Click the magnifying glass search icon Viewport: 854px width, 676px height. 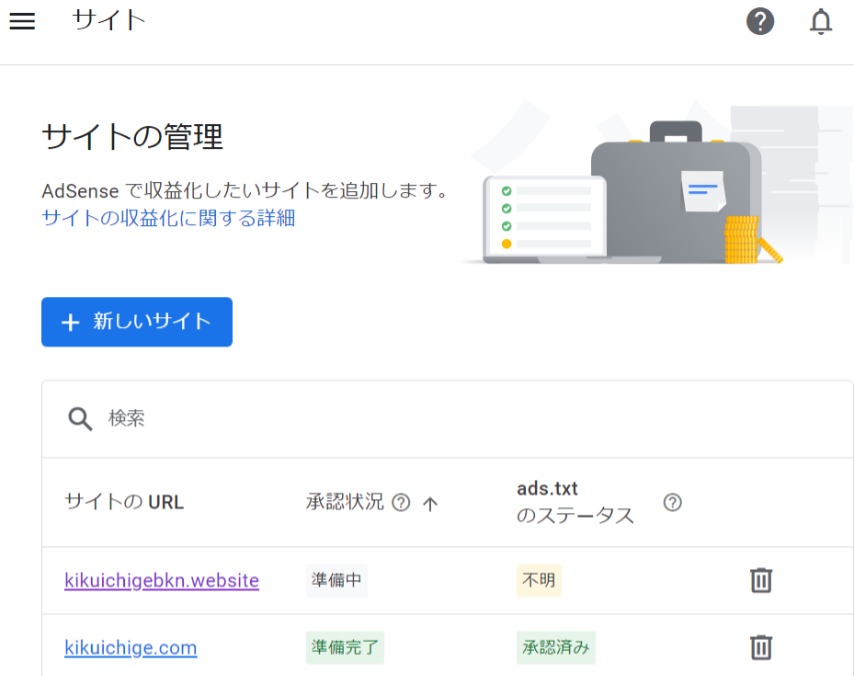point(80,418)
